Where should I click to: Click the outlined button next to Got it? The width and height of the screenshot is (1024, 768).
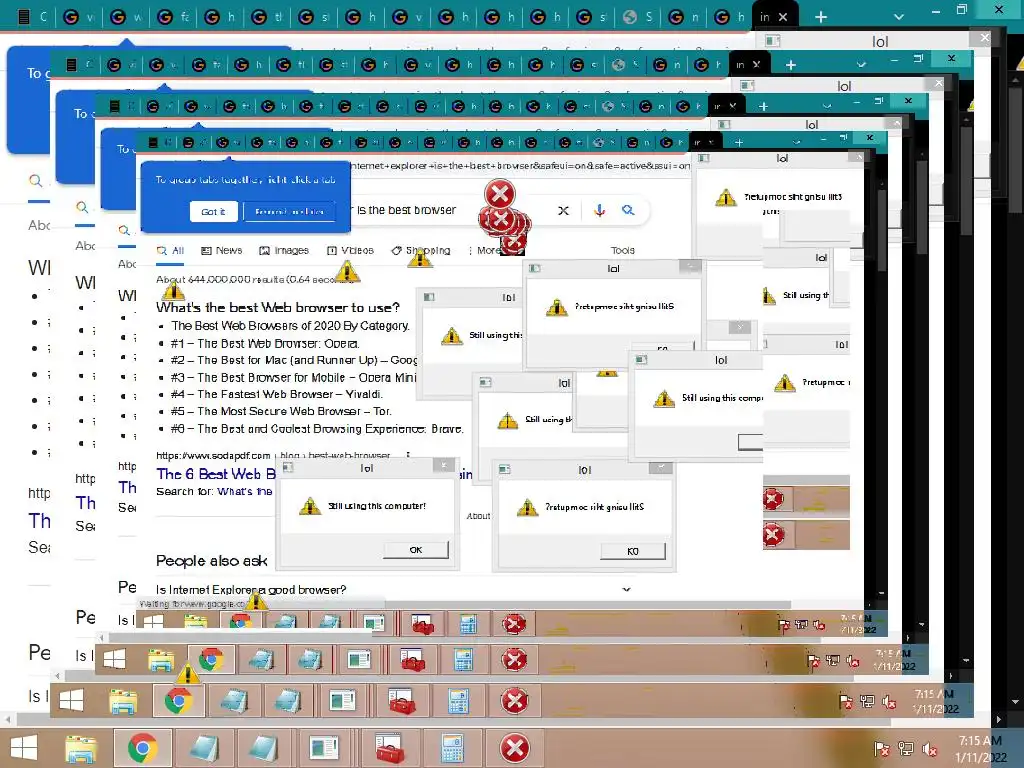coord(289,212)
